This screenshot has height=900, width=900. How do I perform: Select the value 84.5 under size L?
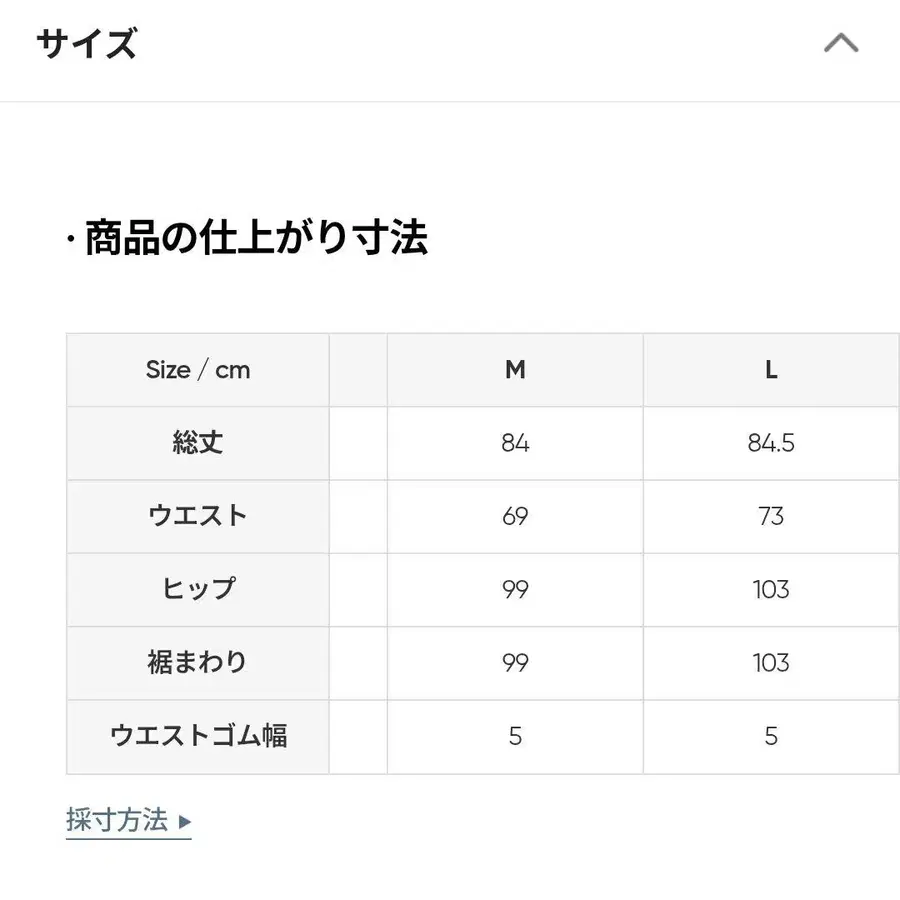[770, 443]
